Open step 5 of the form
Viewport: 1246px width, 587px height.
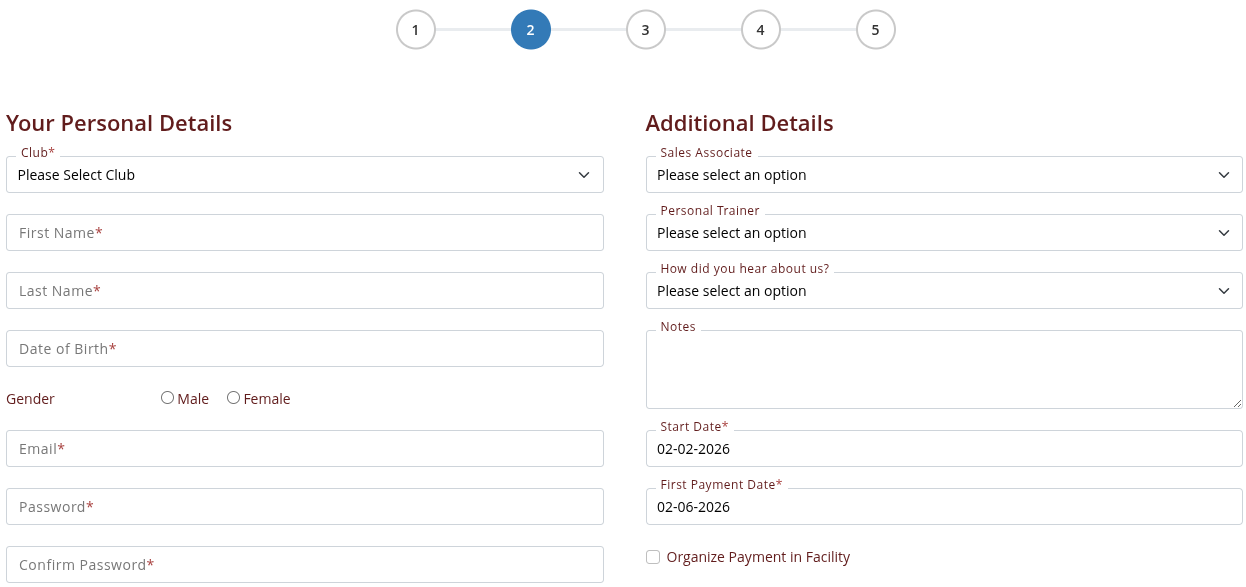(876, 30)
